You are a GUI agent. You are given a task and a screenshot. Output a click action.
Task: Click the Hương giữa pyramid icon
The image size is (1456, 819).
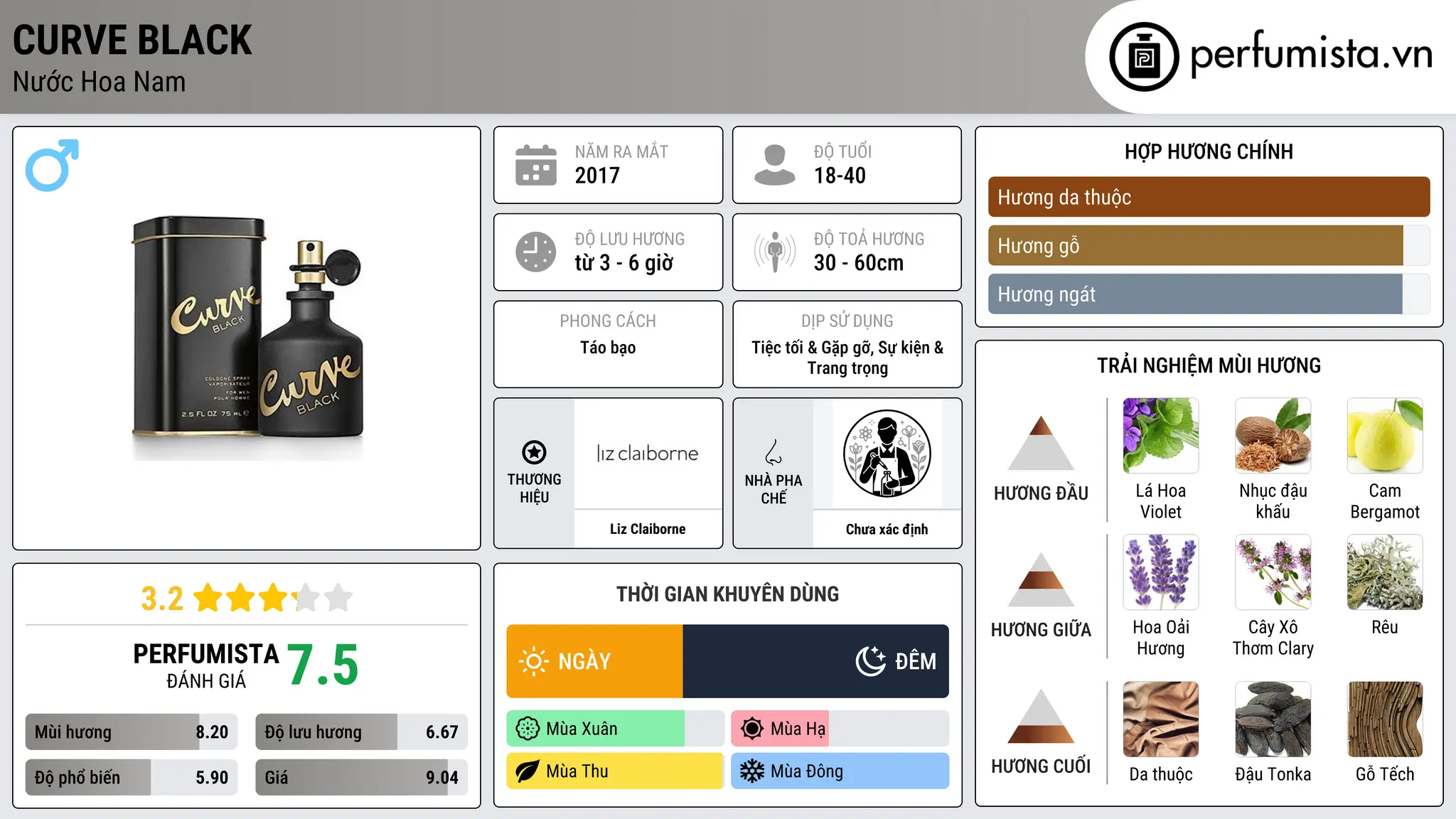(1041, 579)
